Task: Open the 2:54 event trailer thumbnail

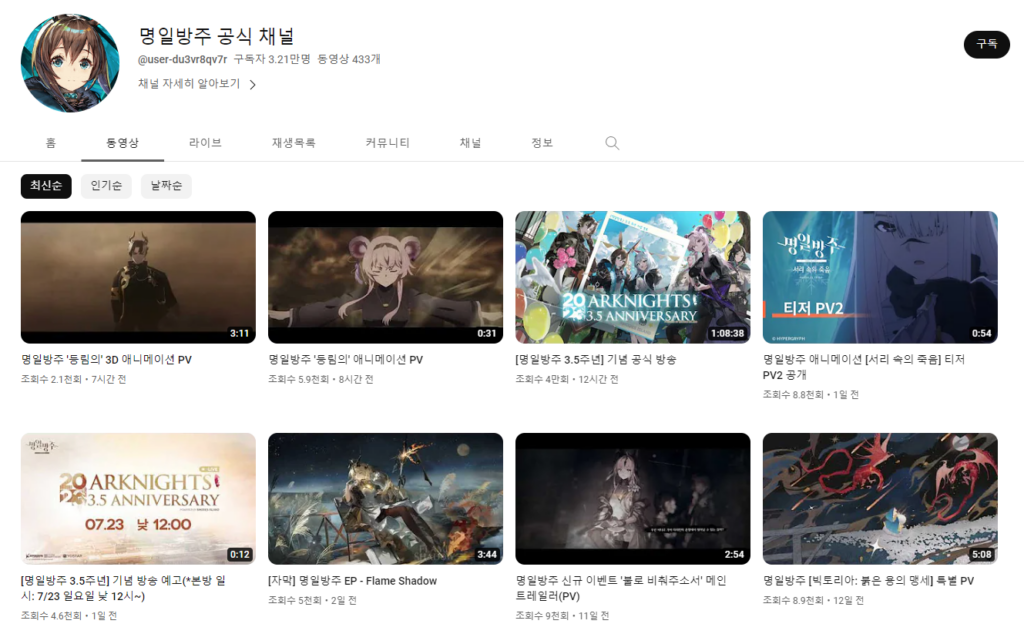Action: (633, 498)
